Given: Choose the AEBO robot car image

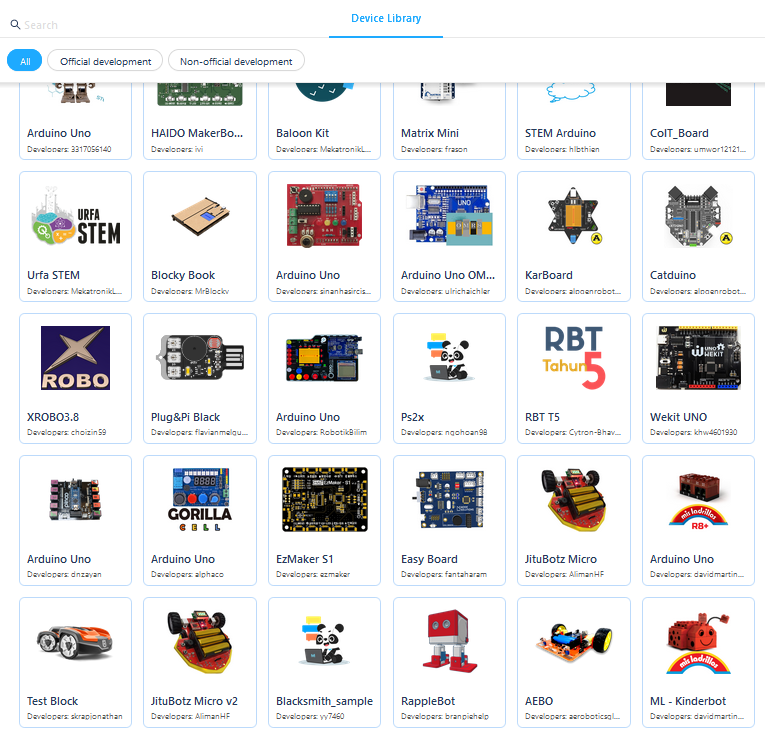Looking at the screenshot, I should click(574, 642).
